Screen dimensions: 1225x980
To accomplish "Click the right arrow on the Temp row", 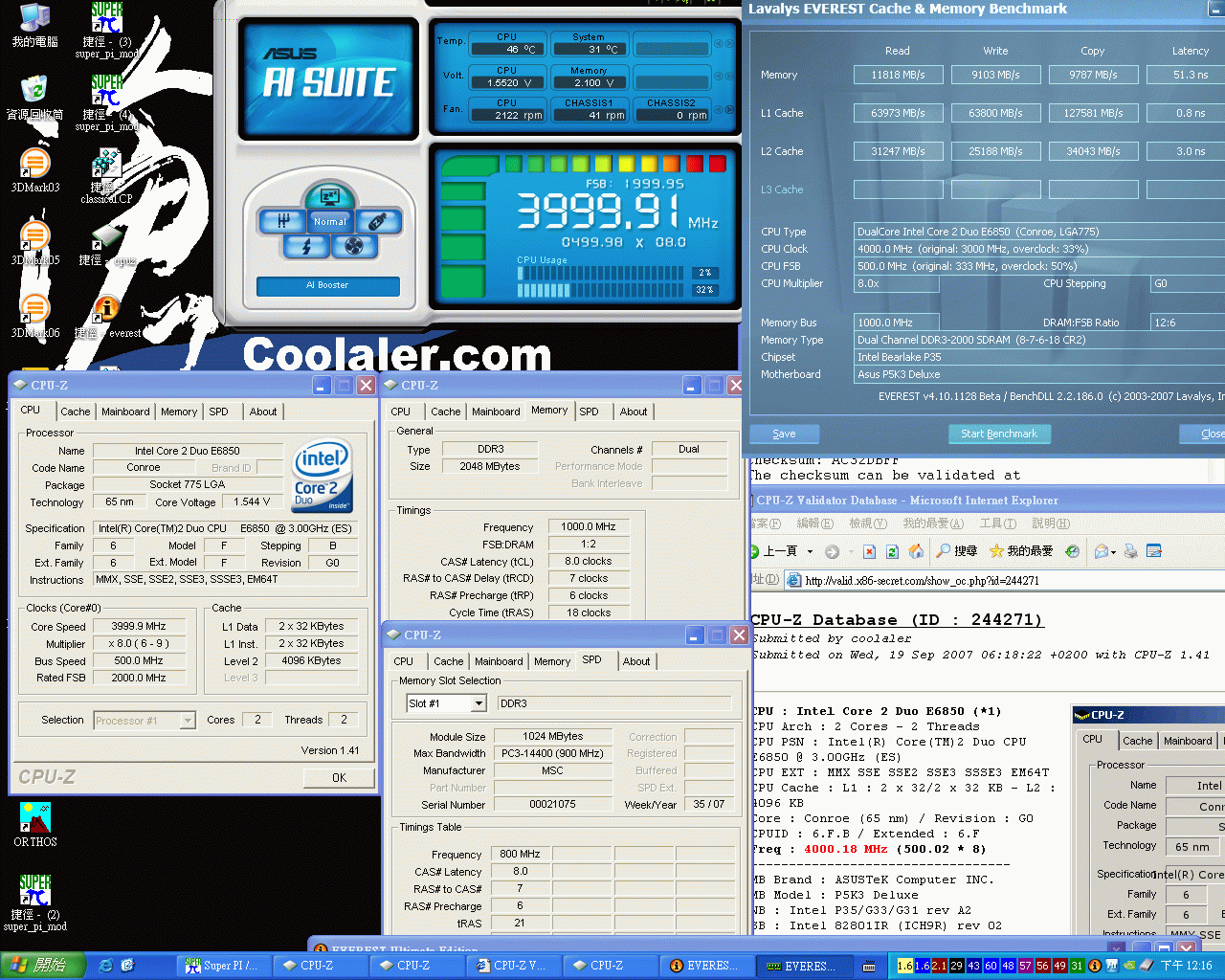I will click(729, 44).
